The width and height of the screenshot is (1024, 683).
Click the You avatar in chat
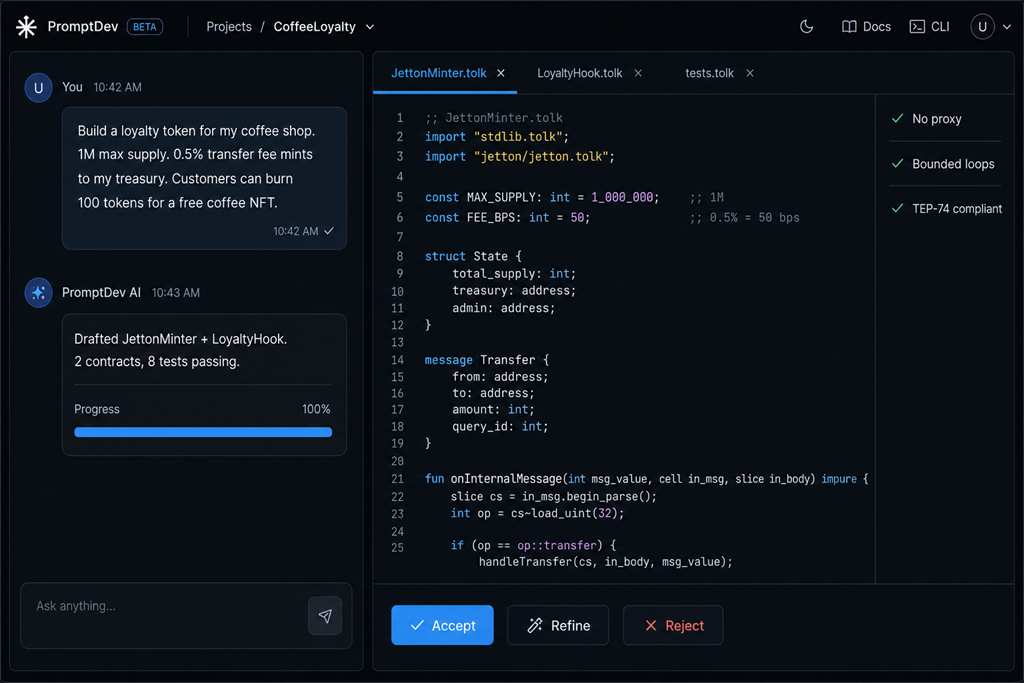(x=39, y=87)
